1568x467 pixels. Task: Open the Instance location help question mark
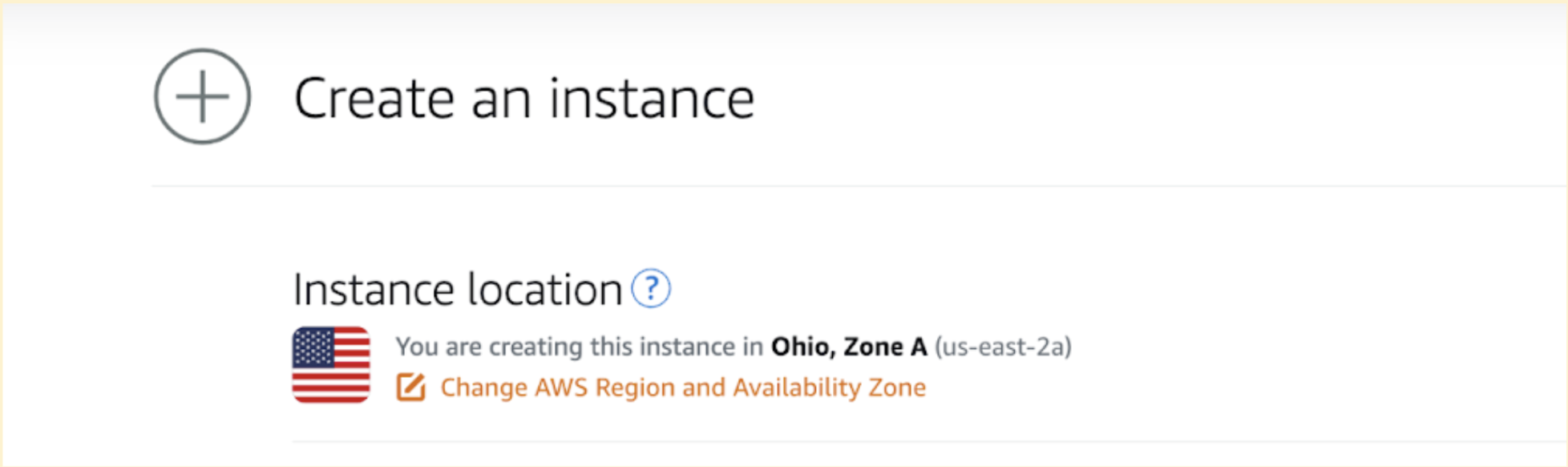(651, 288)
